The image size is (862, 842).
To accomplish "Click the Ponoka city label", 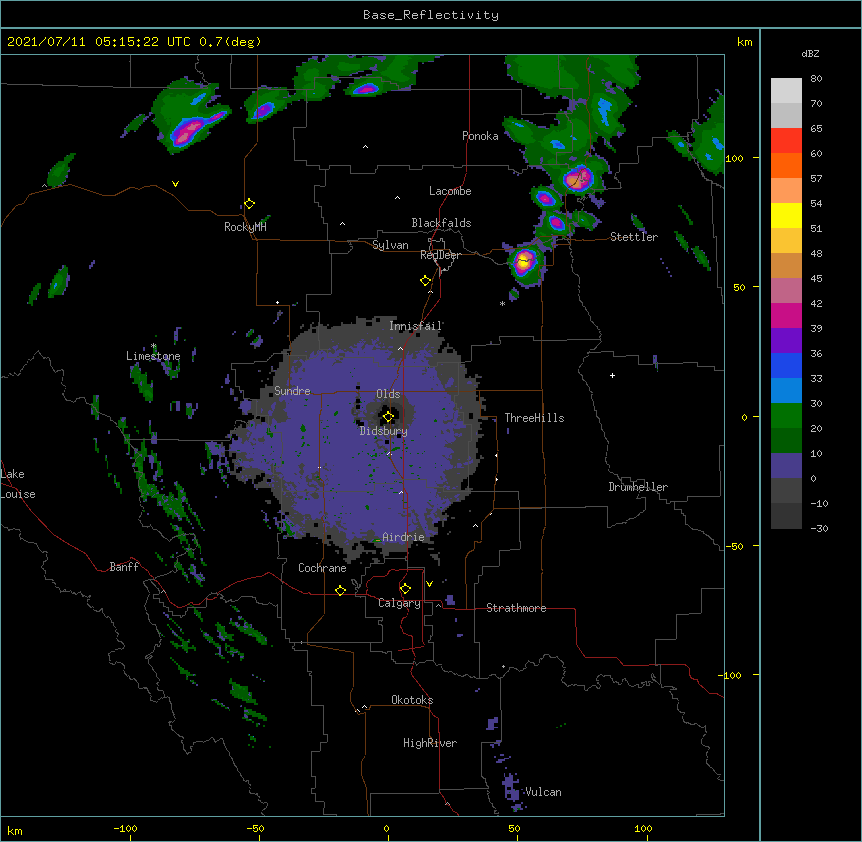I will click(480, 136).
